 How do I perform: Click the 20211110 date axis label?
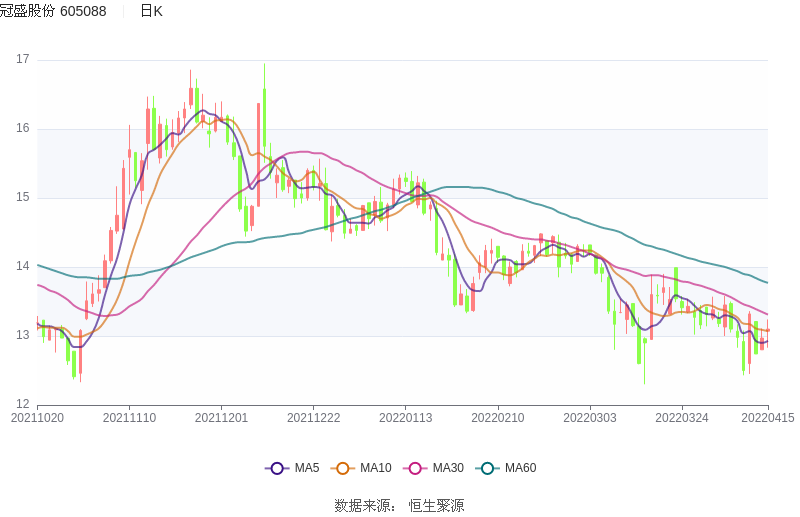(129, 418)
